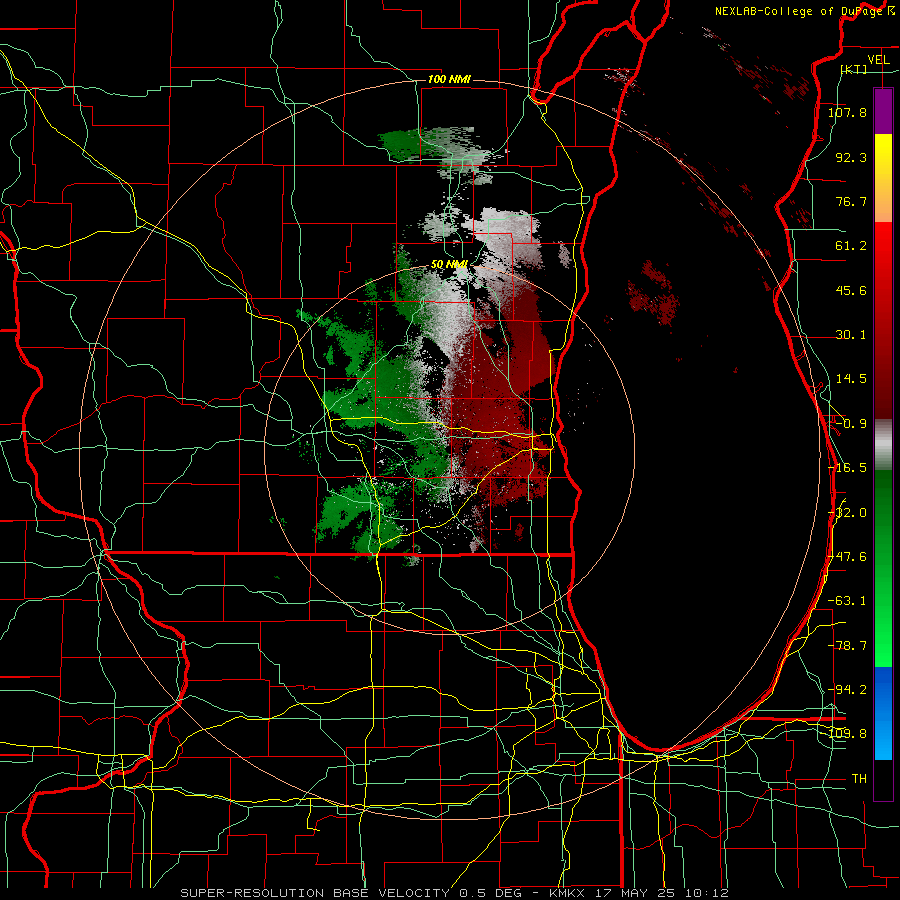
Task: Select the 76.7 velocity scale value
Action: click(851, 201)
